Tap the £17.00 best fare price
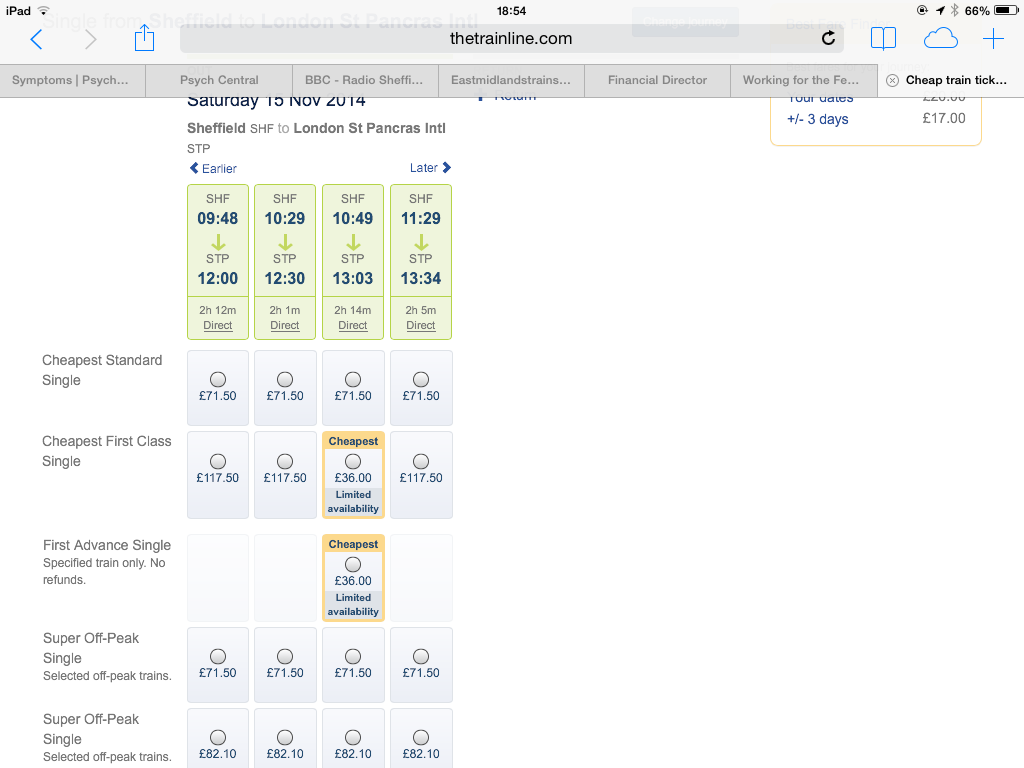Viewport: 1024px width, 768px height. pyautogui.click(x=944, y=118)
